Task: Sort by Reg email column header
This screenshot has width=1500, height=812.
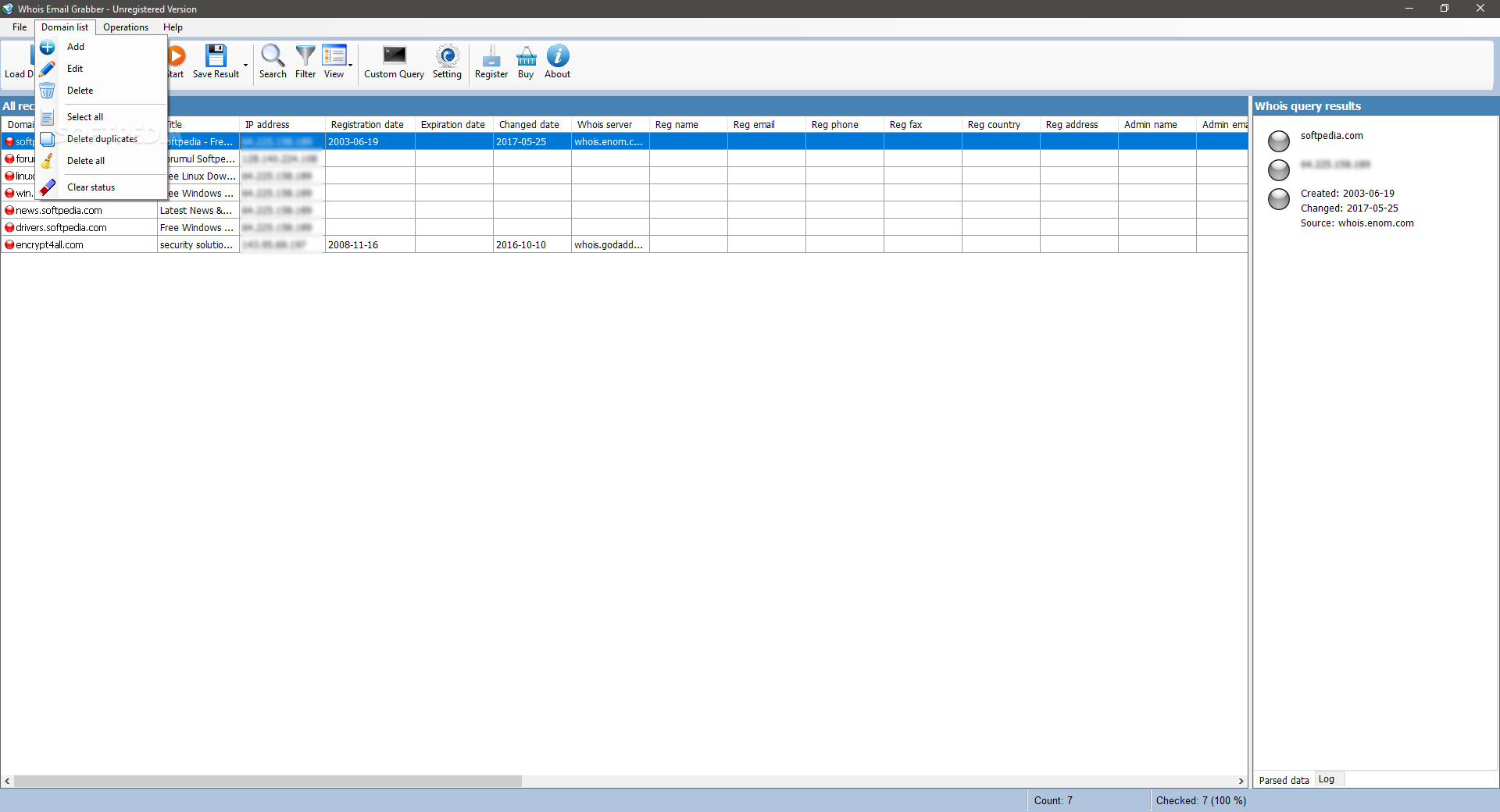Action: pyautogui.click(x=766, y=125)
